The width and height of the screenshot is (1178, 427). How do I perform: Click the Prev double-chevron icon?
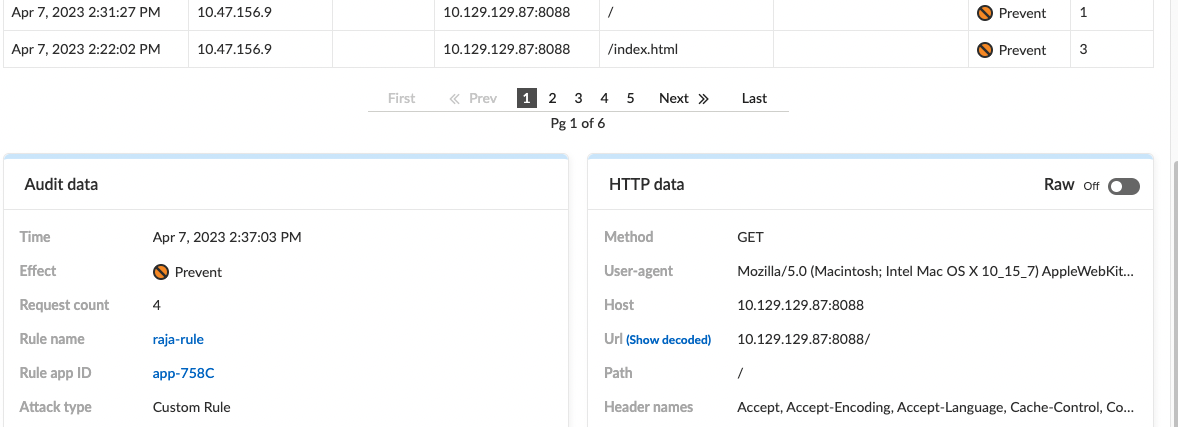455,98
